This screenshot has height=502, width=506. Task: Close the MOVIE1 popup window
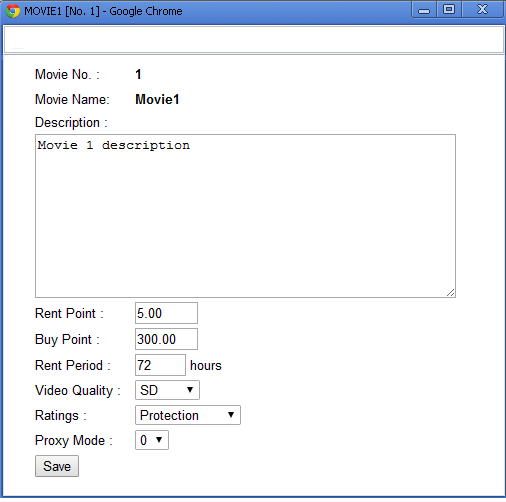click(482, 9)
